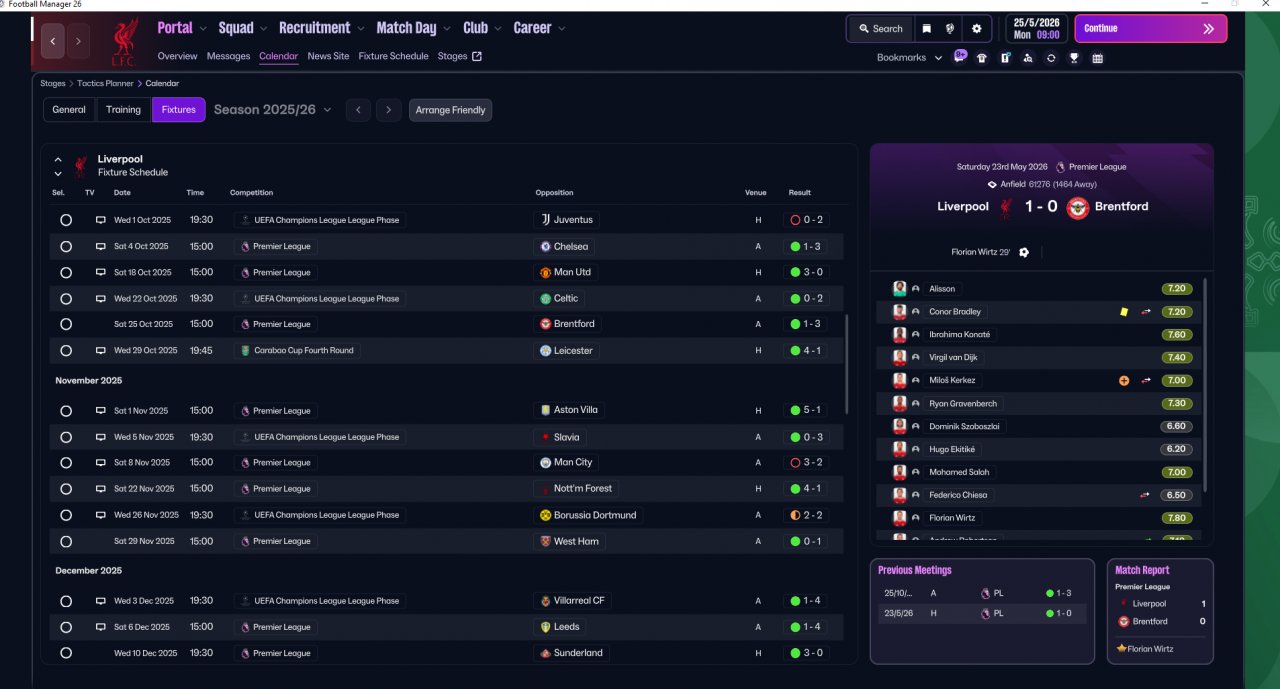Click the Brentford crest in the match scoreline
The image size is (1280, 689).
[x=1077, y=207]
